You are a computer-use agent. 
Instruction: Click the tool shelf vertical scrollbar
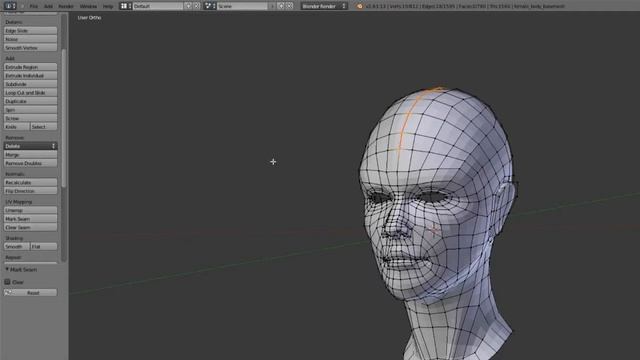click(x=64, y=118)
